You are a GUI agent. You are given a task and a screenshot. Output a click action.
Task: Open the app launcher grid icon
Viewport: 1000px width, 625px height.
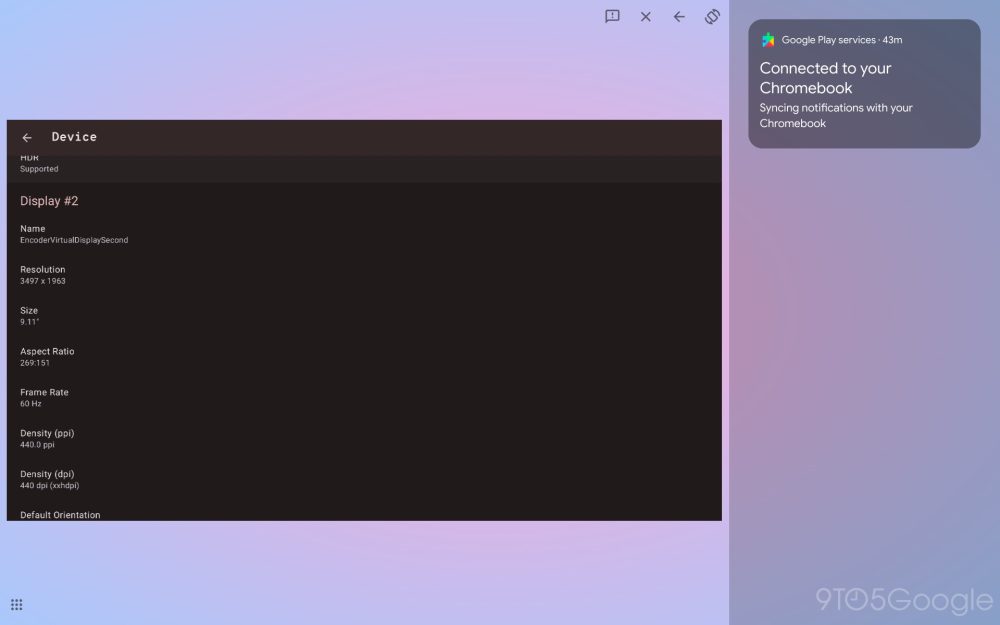(x=16, y=604)
